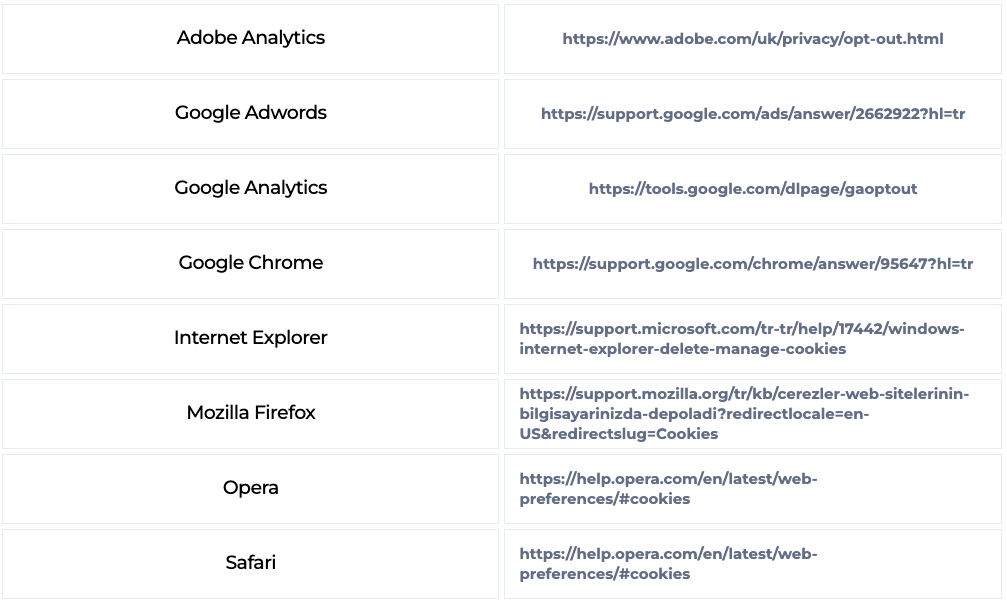This screenshot has width=1007, height=606.
Task: Open the help.opera.com link in Opera row
Action: [x=668, y=489]
